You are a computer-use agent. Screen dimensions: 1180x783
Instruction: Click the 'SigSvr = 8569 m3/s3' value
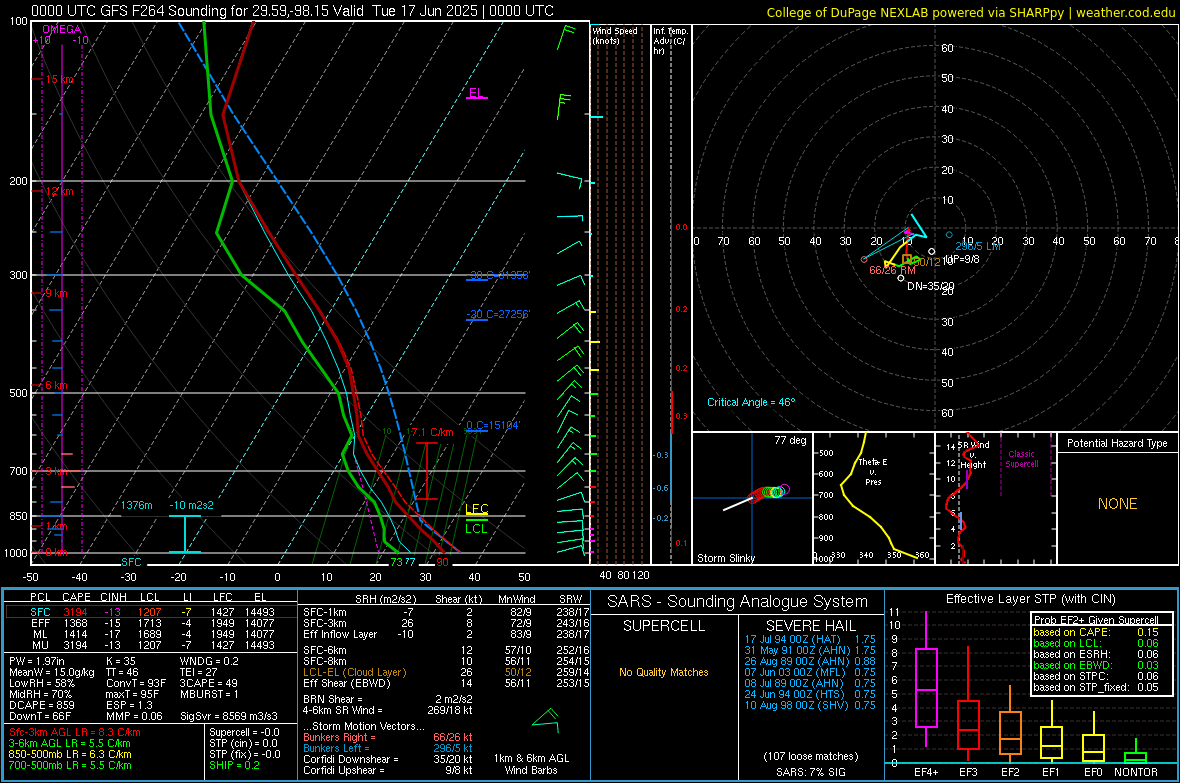(229, 716)
